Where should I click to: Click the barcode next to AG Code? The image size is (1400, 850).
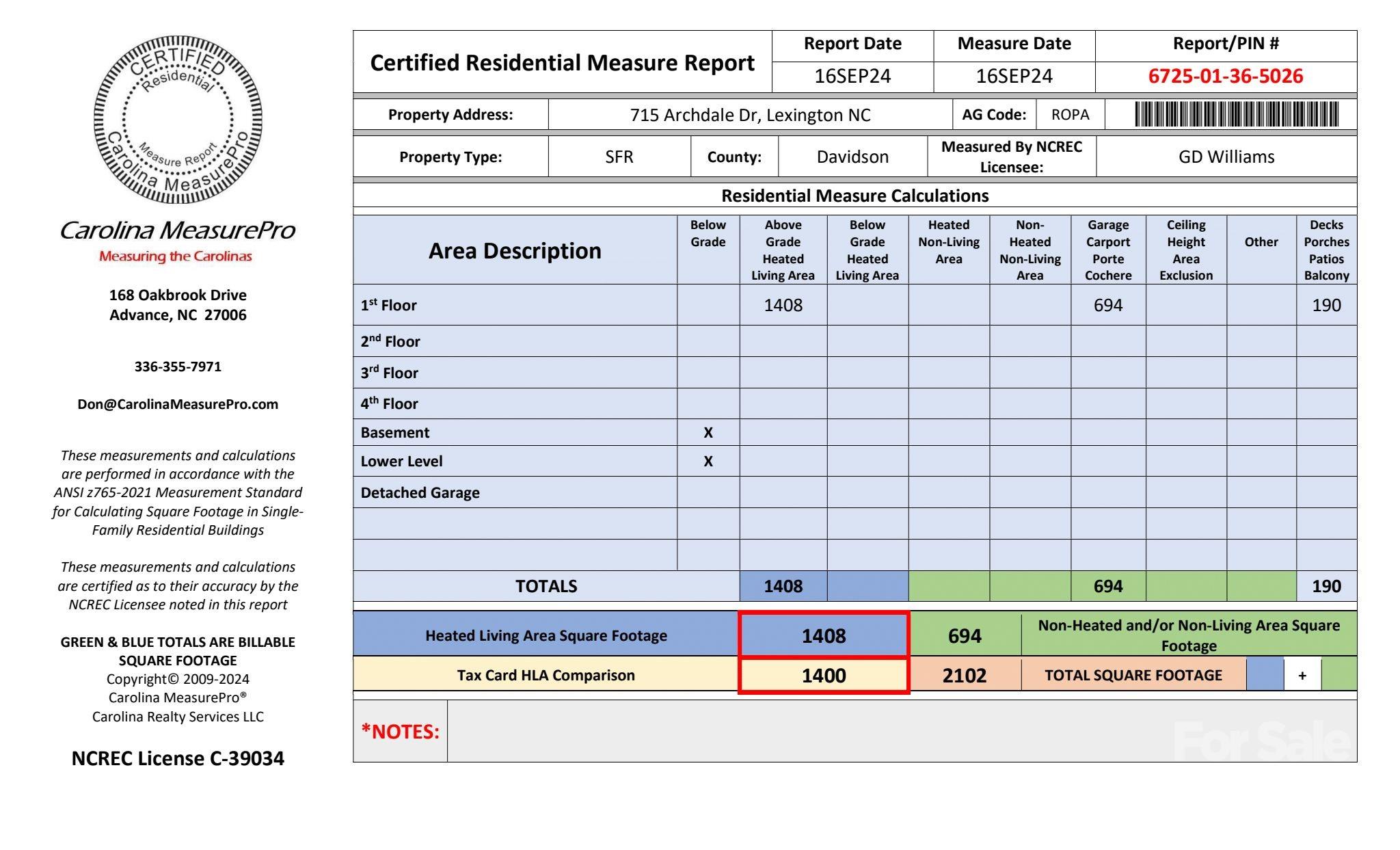1237,114
